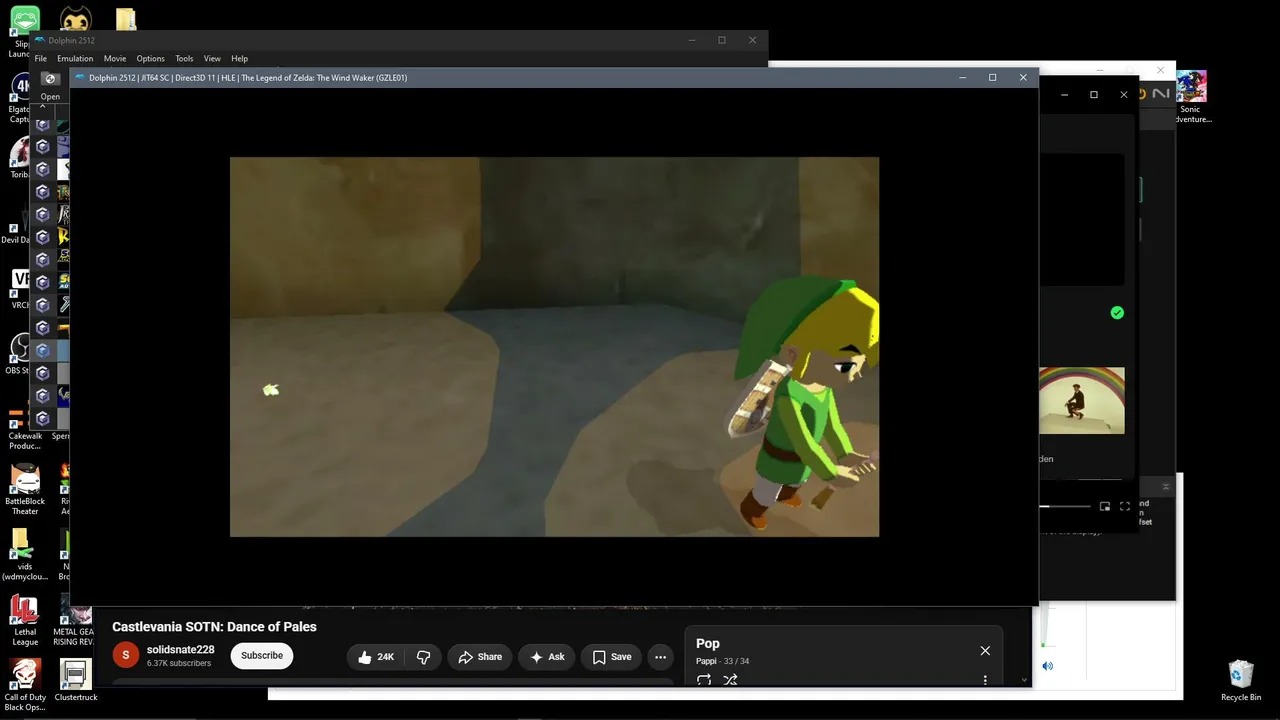The width and height of the screenshot is (1280, 720).
Task: Open the Emulation menu in Dolphin
Action: tap(75, 59)
